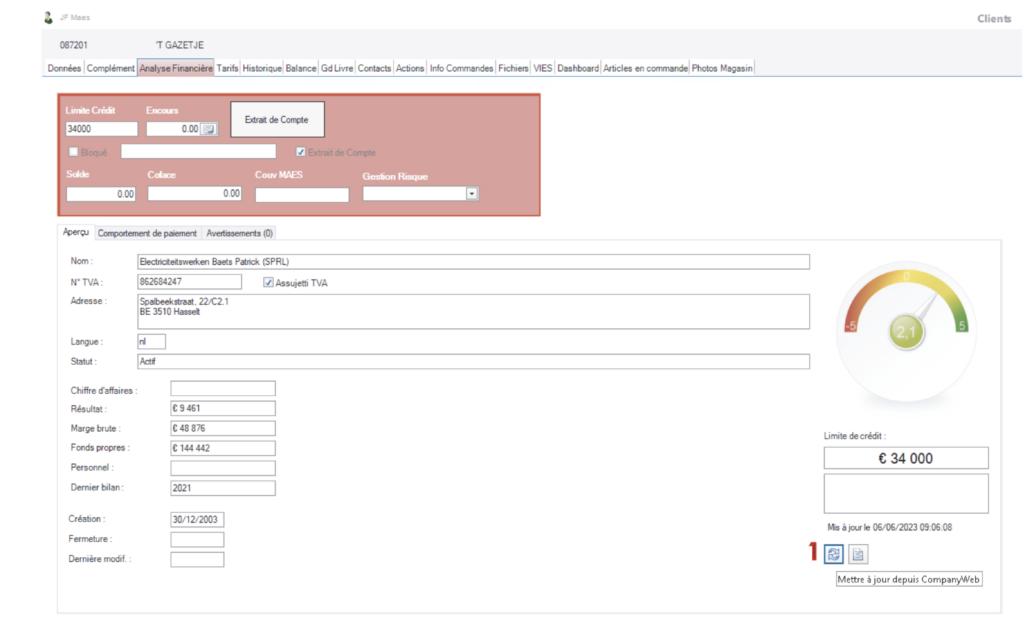Open the Historique tab

pos(262,68)
